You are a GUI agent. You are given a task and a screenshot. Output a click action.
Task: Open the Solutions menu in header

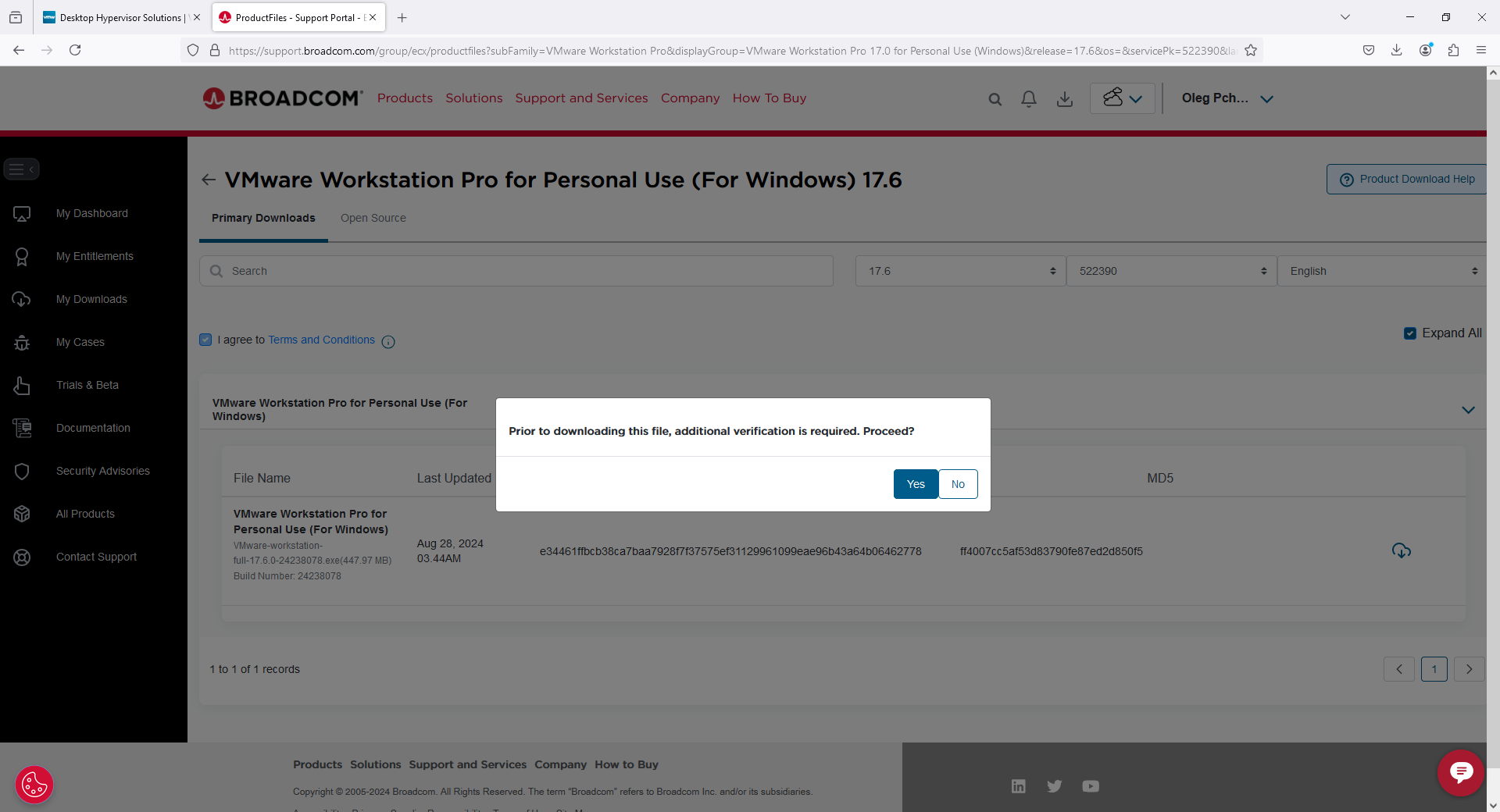pos(474,98)
